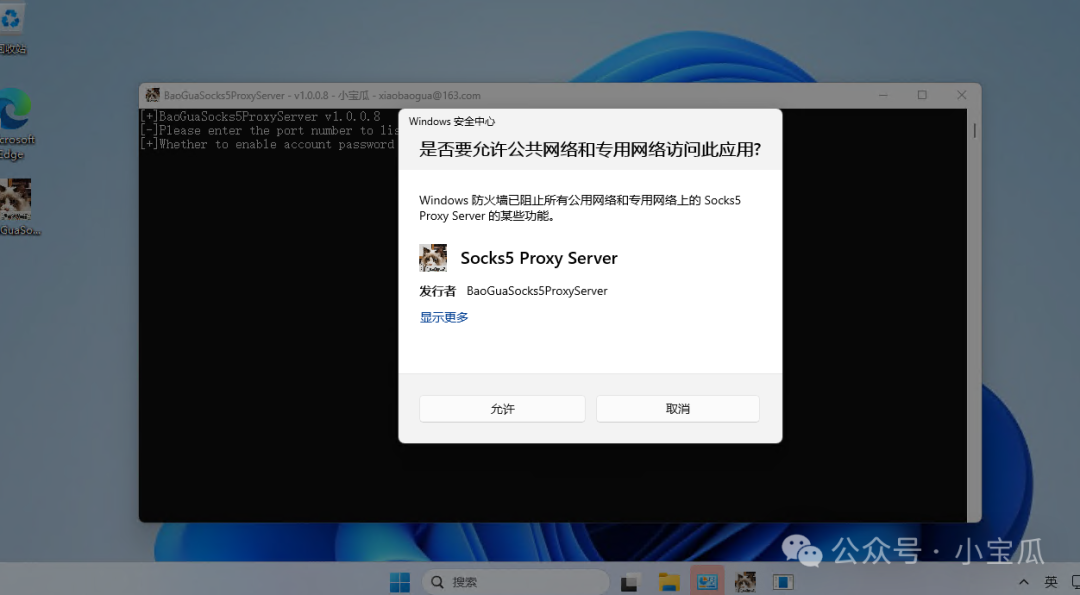Click the Socks5 Proxy Server cat icon in dialog
Image resolution: width=1080 pixels, height=595 pixels.
pos(433,258)
